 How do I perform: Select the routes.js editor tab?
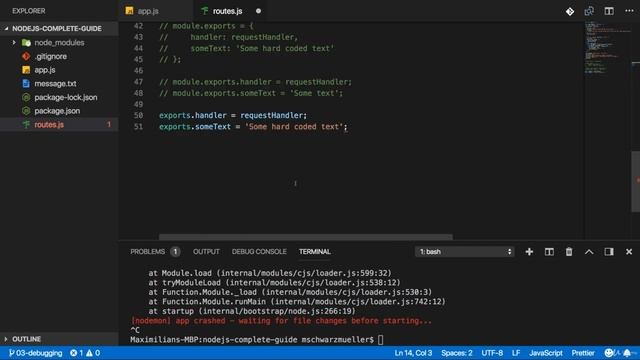pyautogui.click(x=227, y=11)
